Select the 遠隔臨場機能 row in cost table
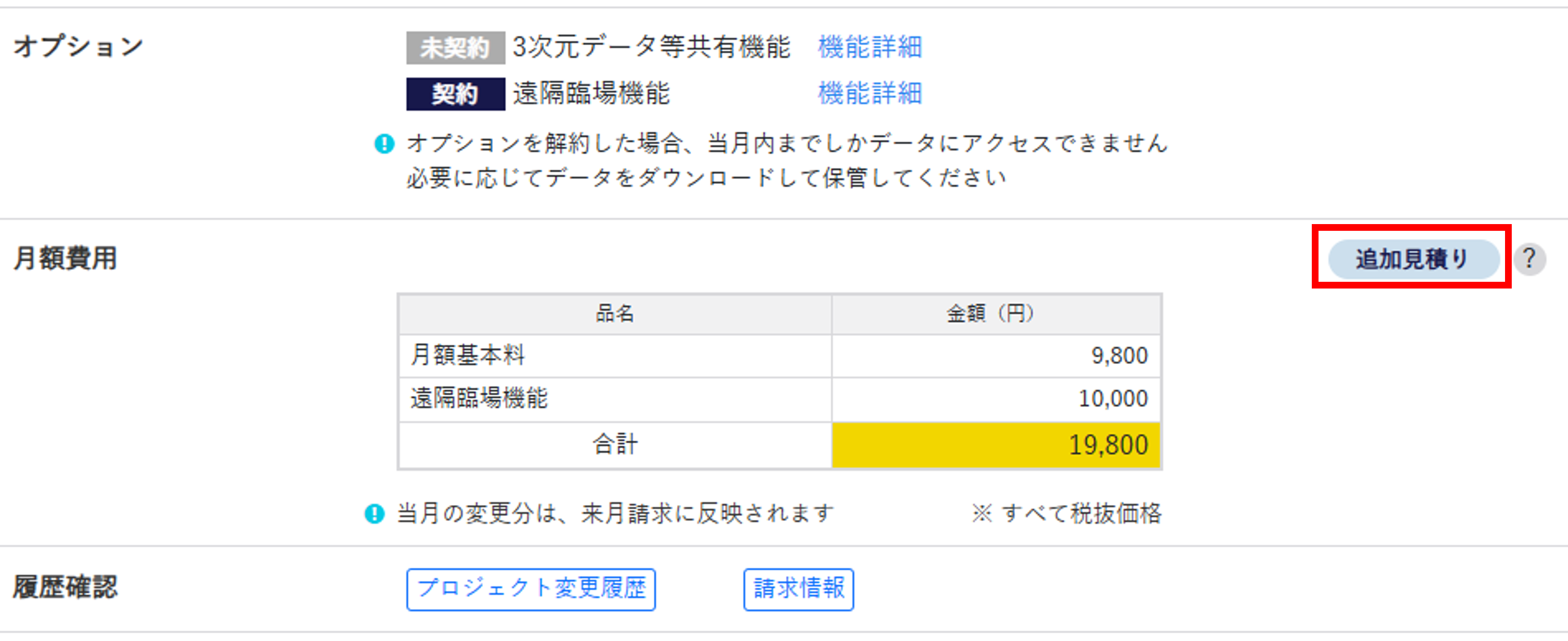 (x=780, y=399)
